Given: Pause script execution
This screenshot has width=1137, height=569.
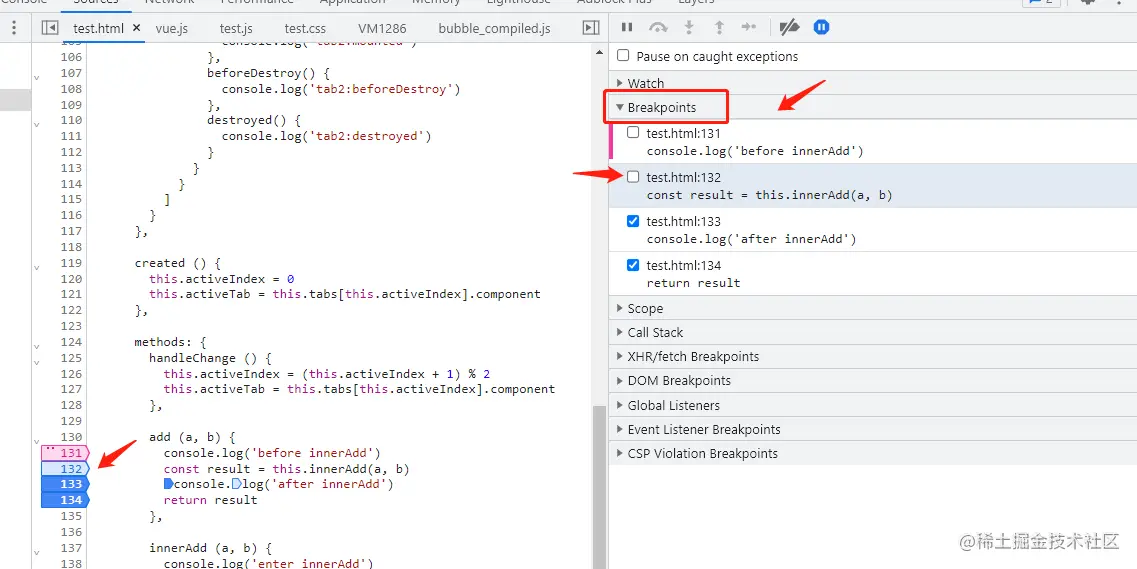Looking at the screenshot, I should click(627, 28).
